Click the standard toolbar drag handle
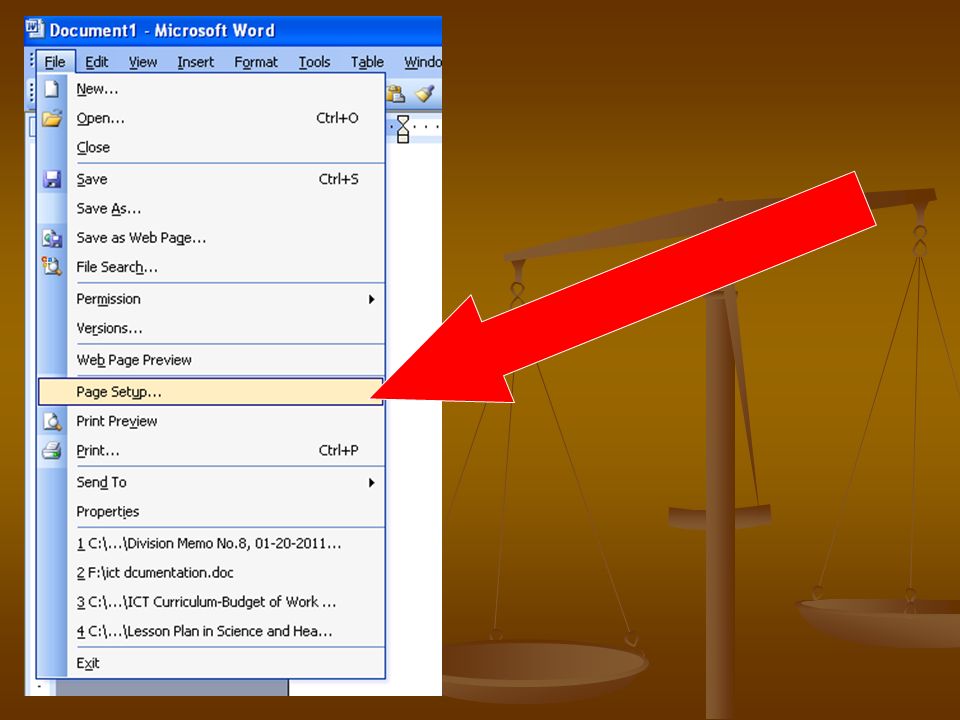 [31, 93]
